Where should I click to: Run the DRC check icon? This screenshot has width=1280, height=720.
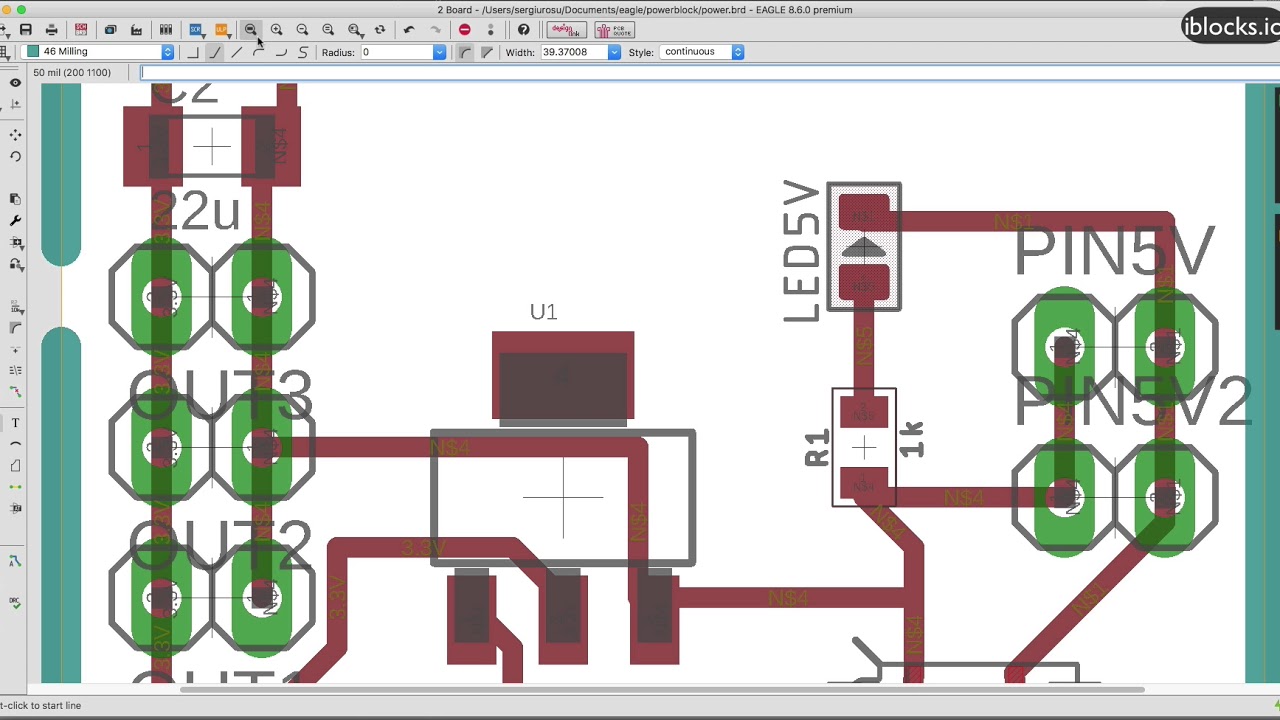(x=15, y=602)
